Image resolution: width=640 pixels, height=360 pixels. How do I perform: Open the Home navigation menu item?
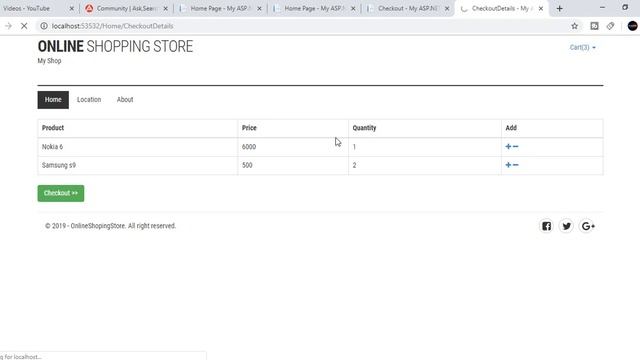point(53,100)
